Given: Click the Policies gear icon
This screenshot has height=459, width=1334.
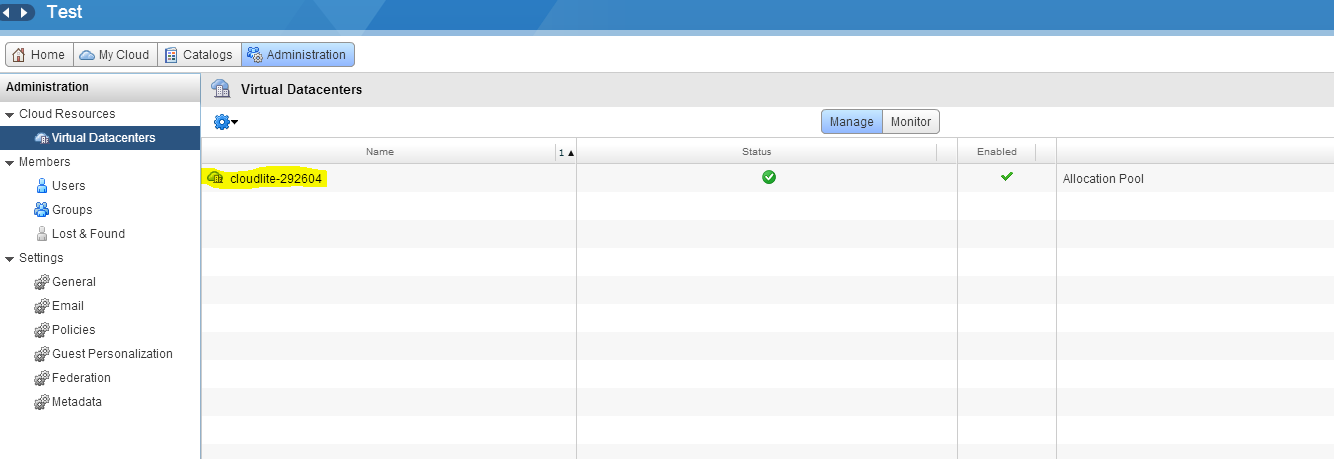Looking at the screenshot, I should click(41, 330).
